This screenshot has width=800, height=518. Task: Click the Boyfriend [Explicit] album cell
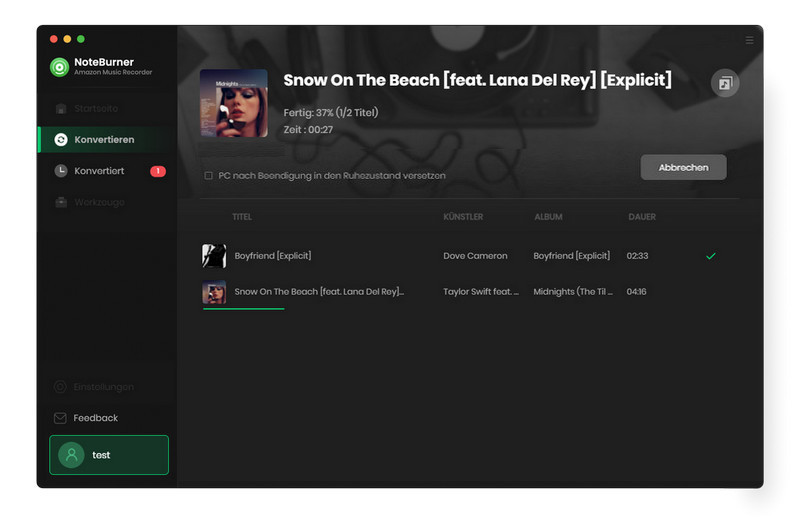(x=571, y=256)
